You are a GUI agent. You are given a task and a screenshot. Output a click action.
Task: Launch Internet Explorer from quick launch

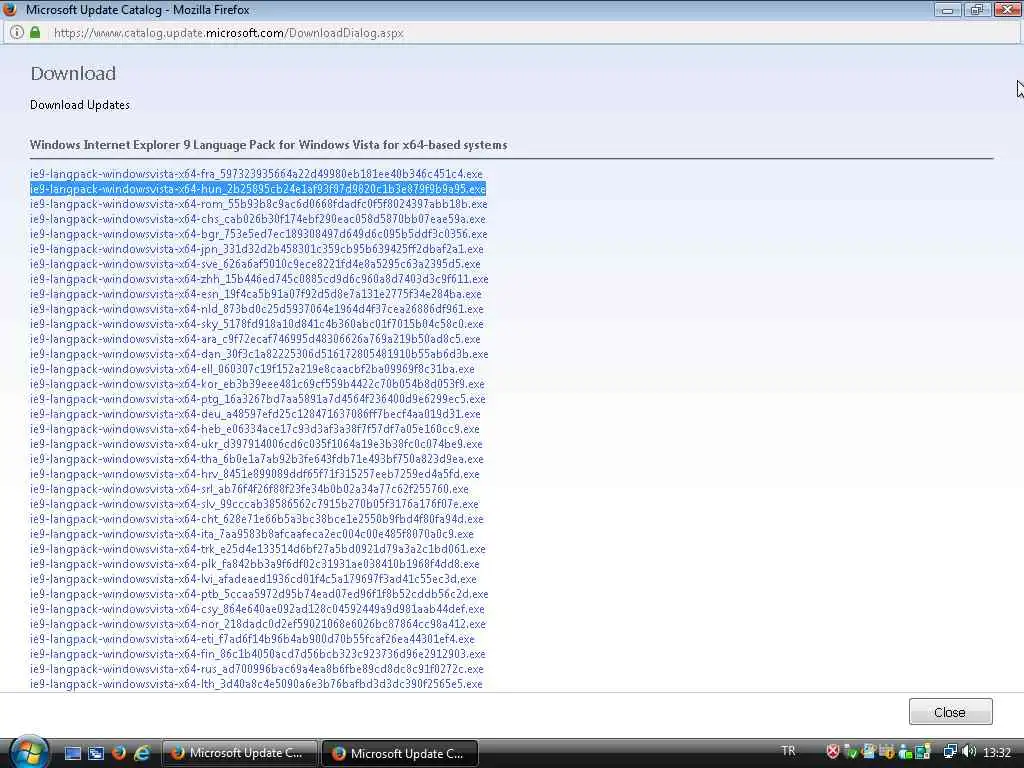142,753
